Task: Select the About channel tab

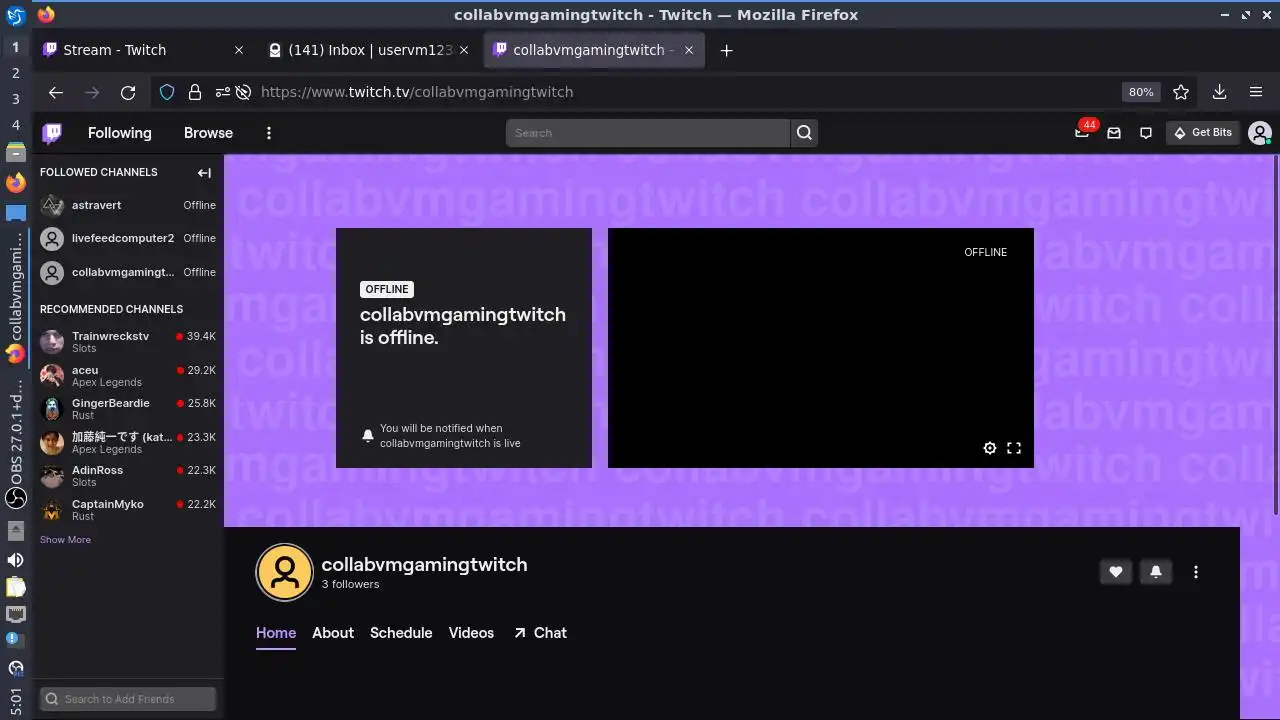Action: (x=333, y=633)
